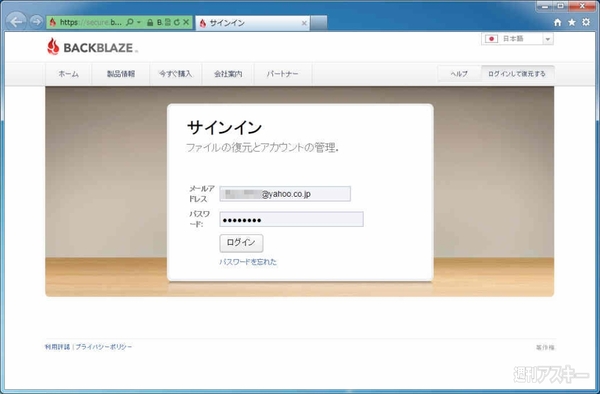The image size is (600, 394).
Task: Open the プライバシーポリシー footer link
Action: click(x=103, y=347)
